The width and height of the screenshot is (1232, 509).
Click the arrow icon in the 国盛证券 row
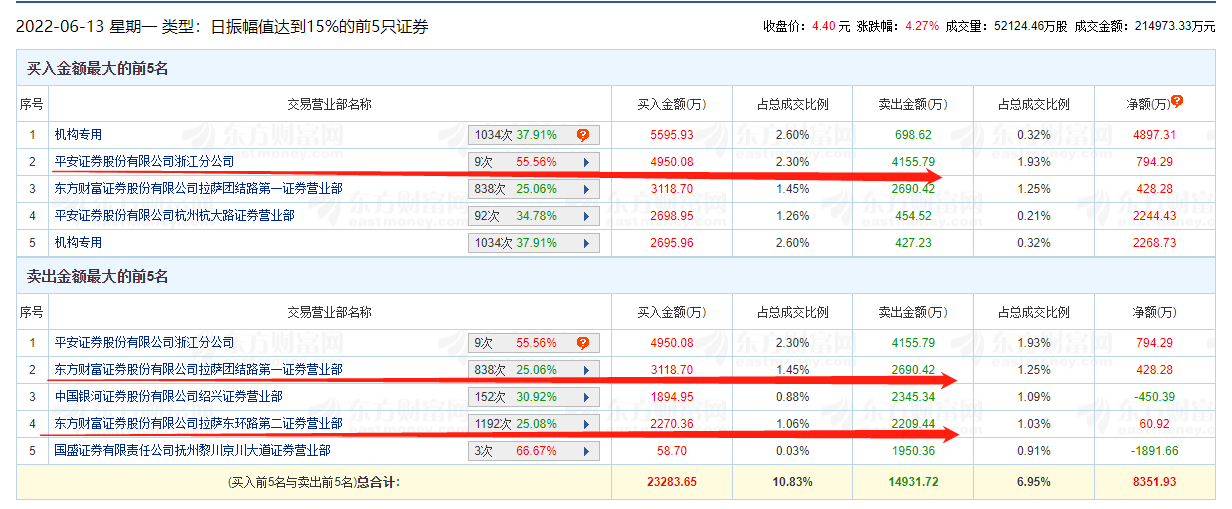[x=585, y=451]
